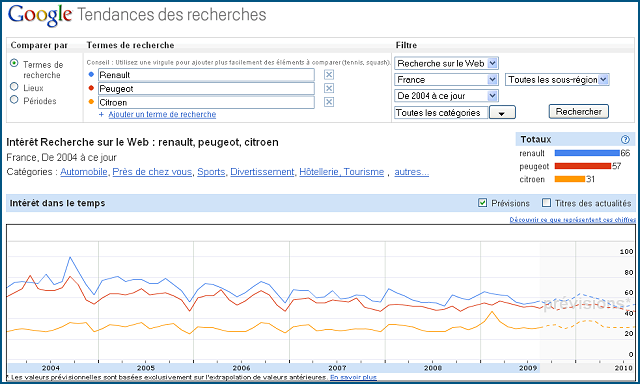640x384 pixels.
Task: Click the Tendances des recherches title
Action: coord(171,15)
